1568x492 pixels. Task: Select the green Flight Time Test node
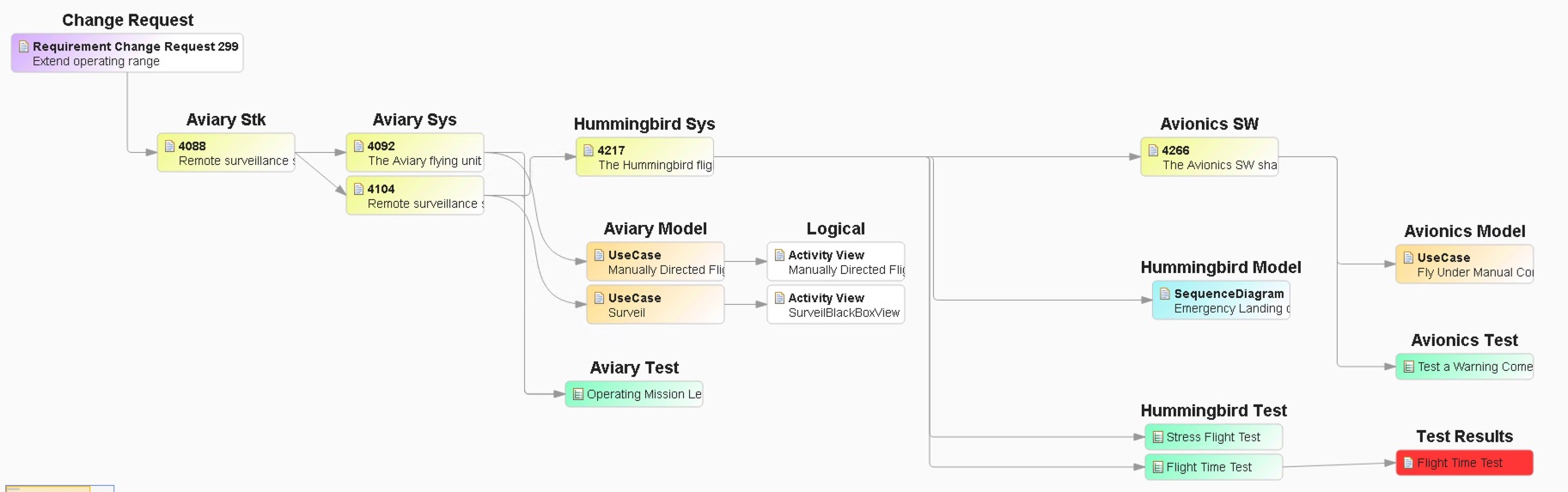(x=1213, y=467)
